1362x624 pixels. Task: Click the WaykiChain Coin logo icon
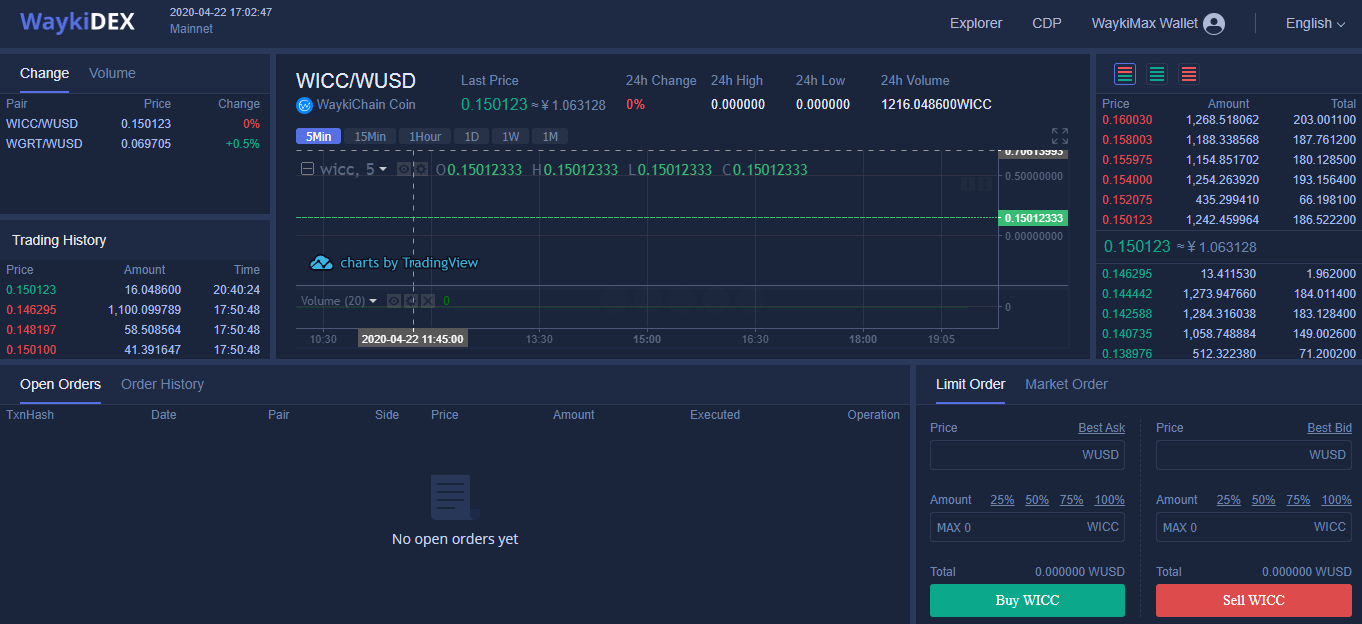pos(304,105)
